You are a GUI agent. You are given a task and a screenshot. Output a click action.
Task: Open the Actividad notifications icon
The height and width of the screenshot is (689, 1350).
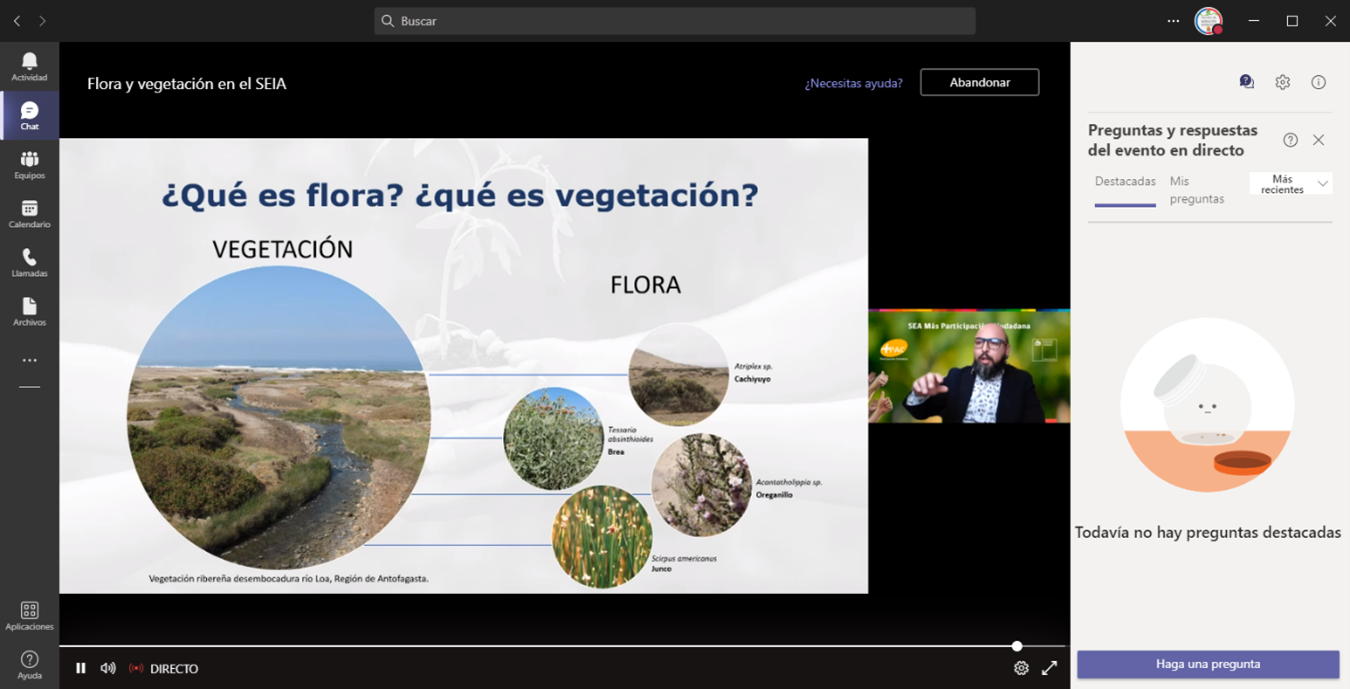pyautogui.click(x=29, y=66)
